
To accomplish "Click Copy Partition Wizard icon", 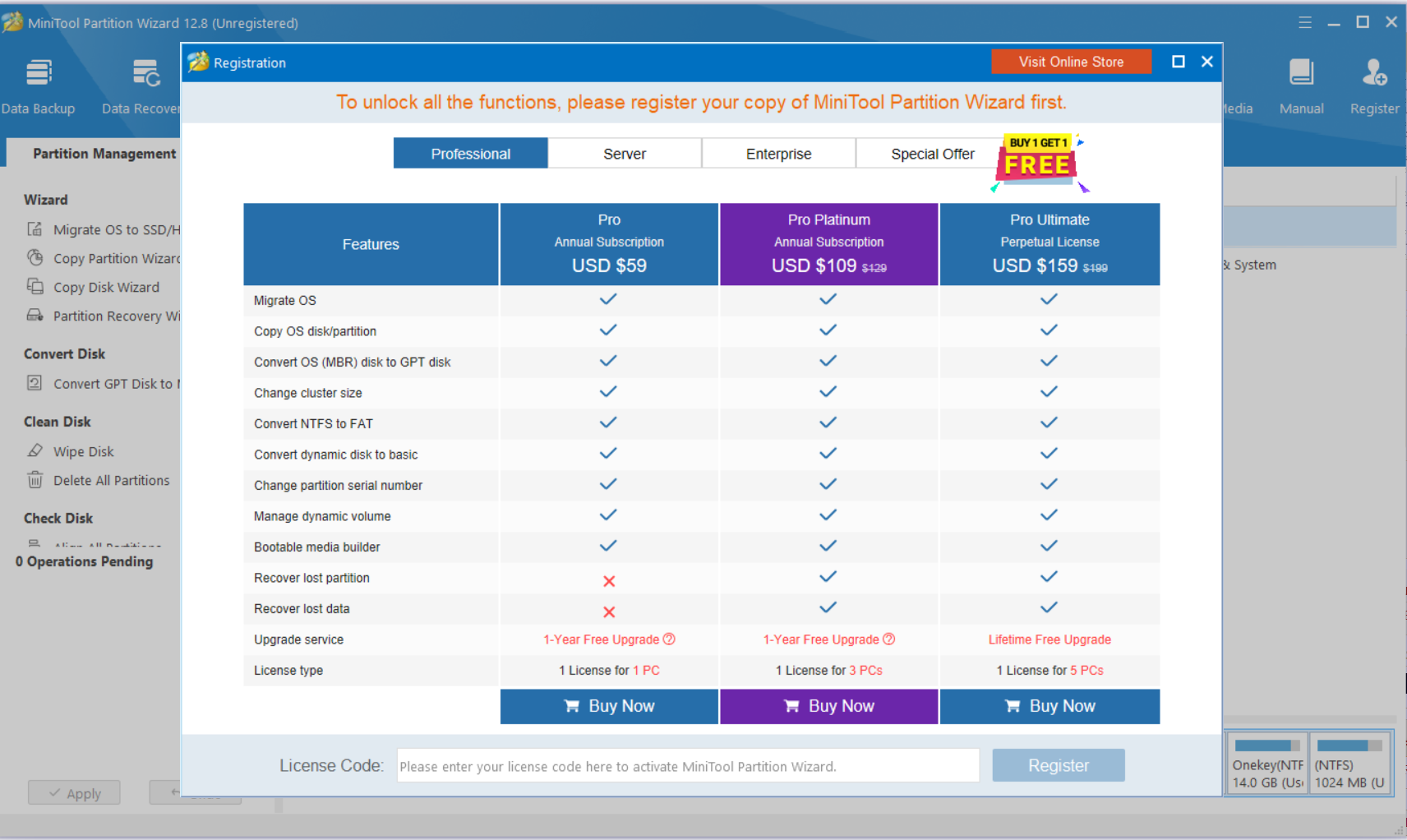I will click(35, 257).
